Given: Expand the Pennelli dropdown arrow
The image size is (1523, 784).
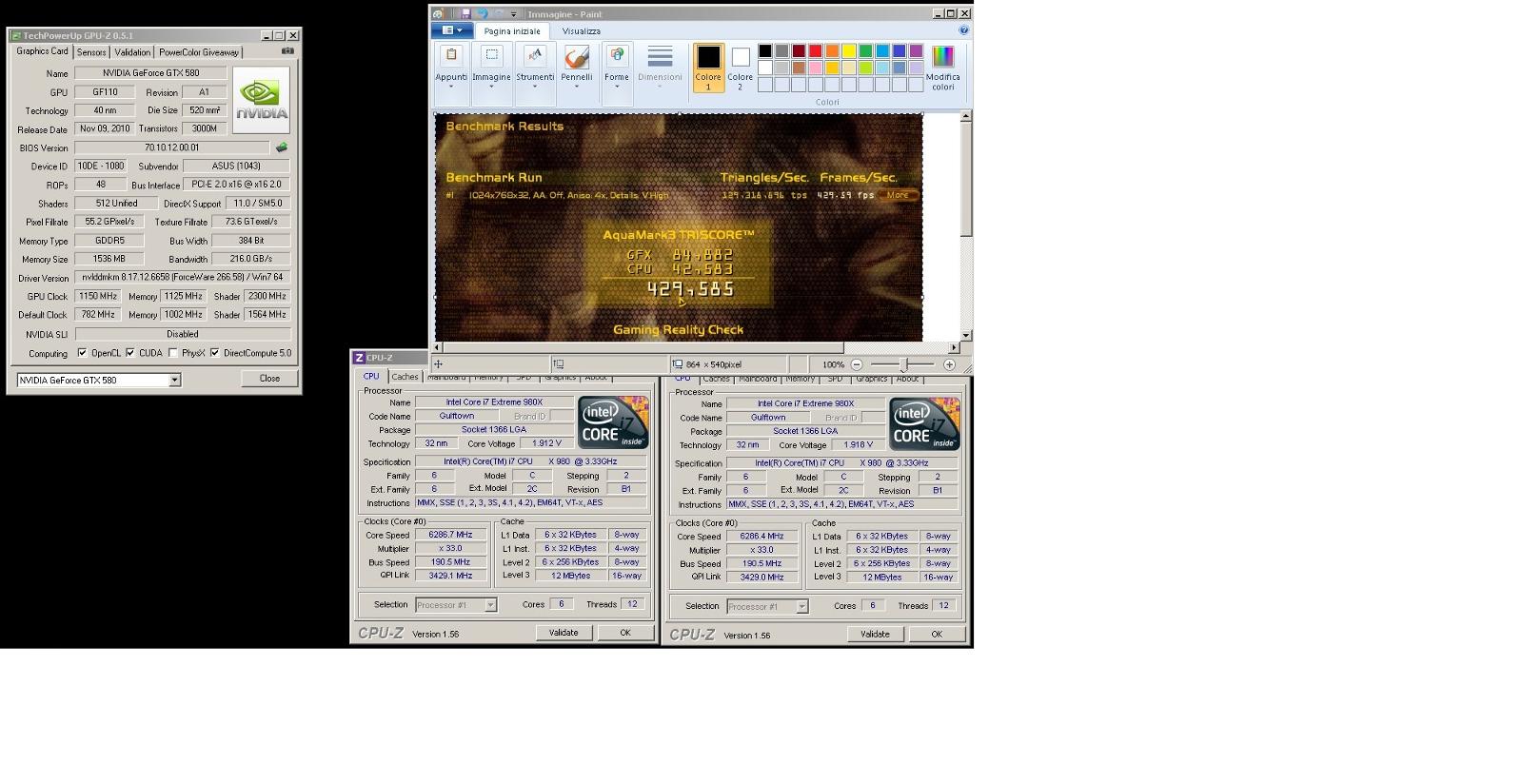Looking at the screenshot, I should click(576, 88).
